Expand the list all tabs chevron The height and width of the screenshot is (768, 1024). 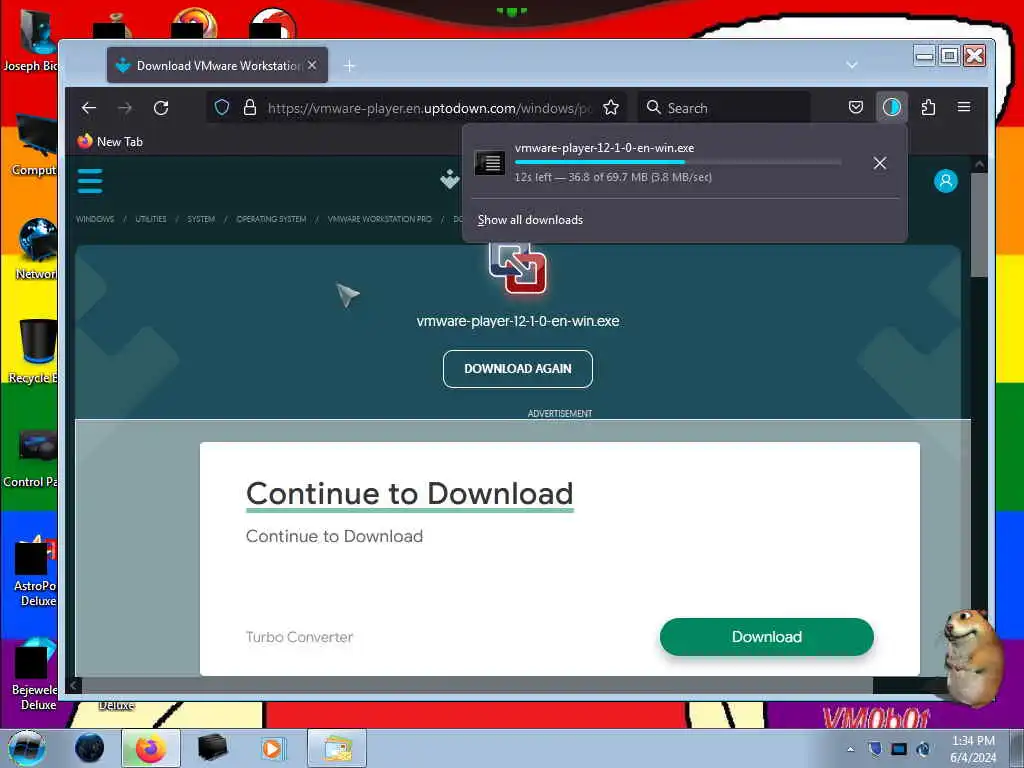(x=852, y=65)
